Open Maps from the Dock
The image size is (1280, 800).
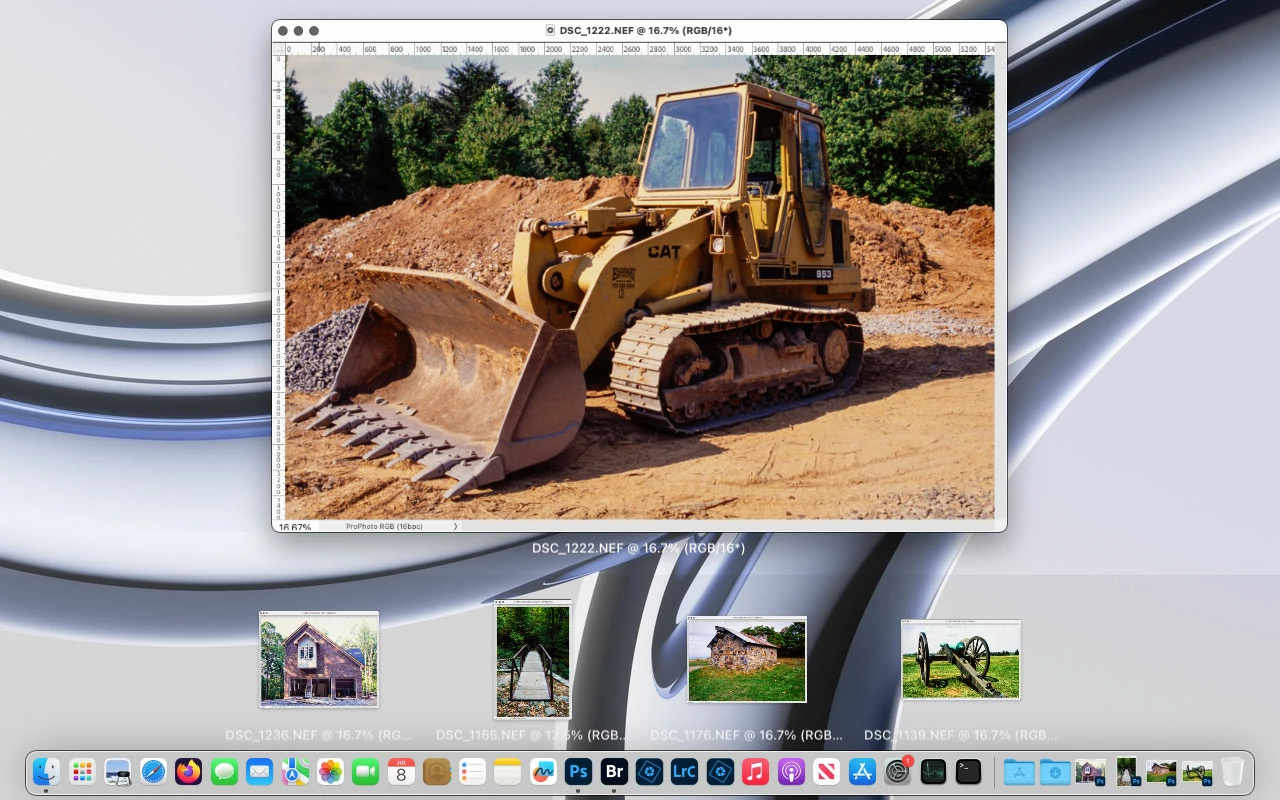pos(295,772)
